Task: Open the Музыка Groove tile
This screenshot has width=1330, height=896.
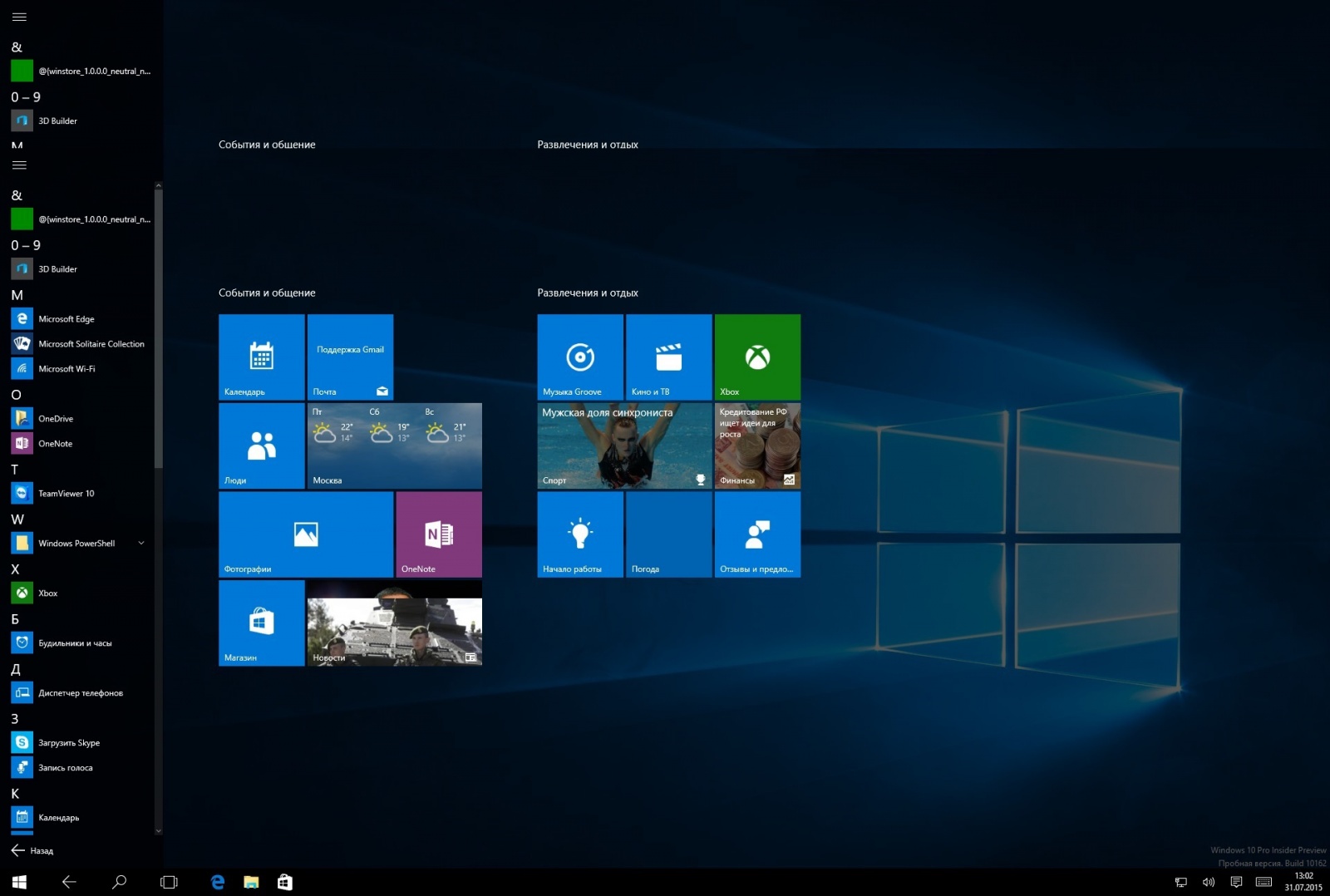Action: pyautogui.click(x=579, y=357)
